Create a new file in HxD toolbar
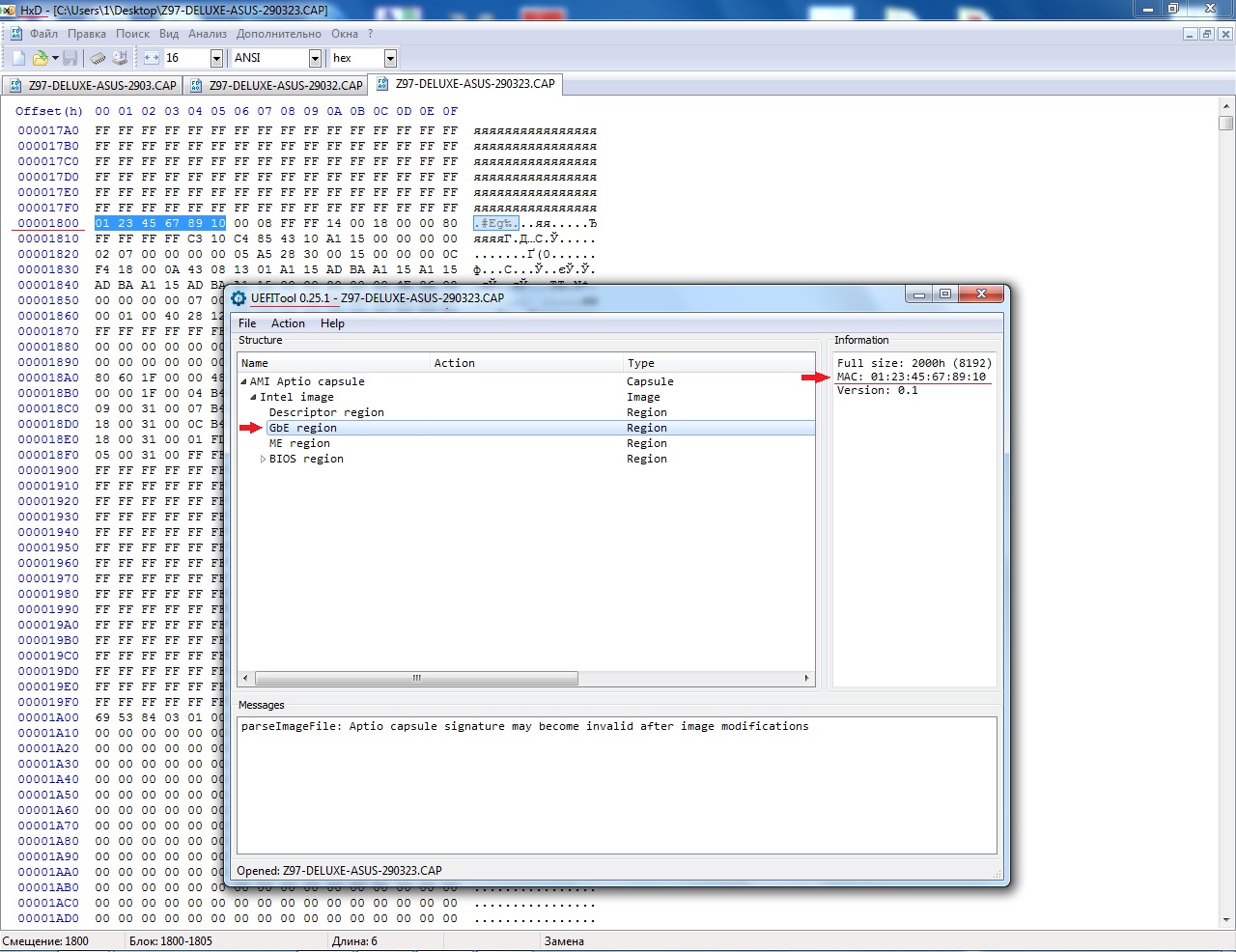The width and height of the screenshot is (1236, 952). pyautogui.click(x=18, y=58)
